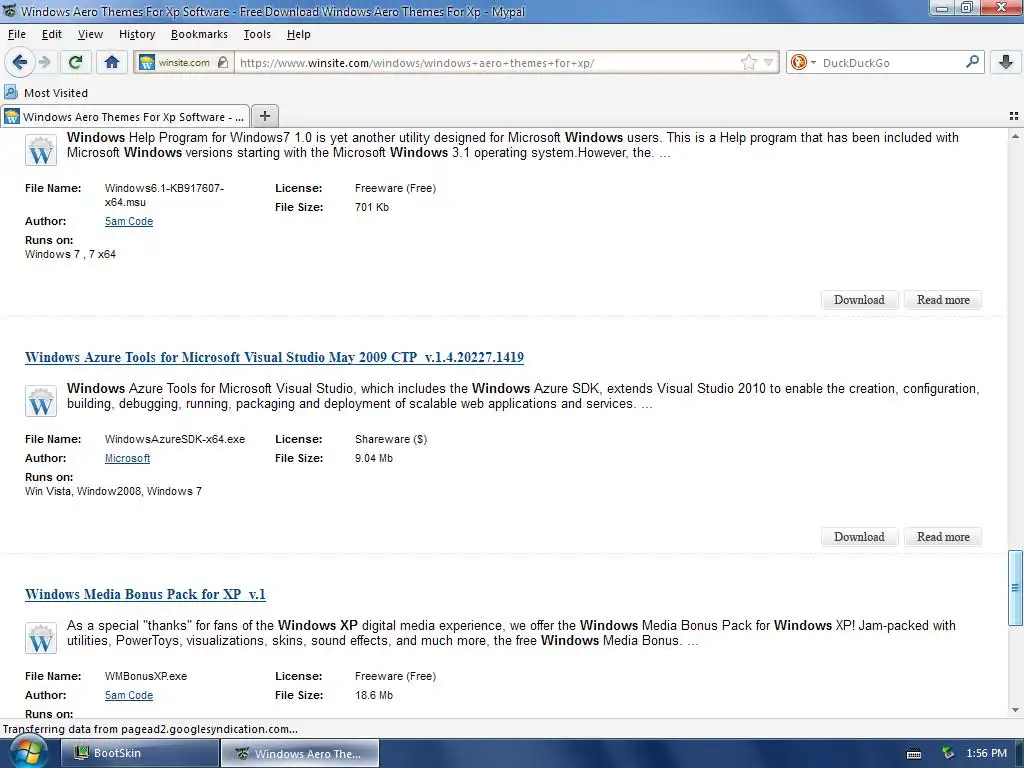The height and width of the screenshot is (768, 1024).
Task: Click the page scrollbar up arrow
Action: (x=1015, y=136)
